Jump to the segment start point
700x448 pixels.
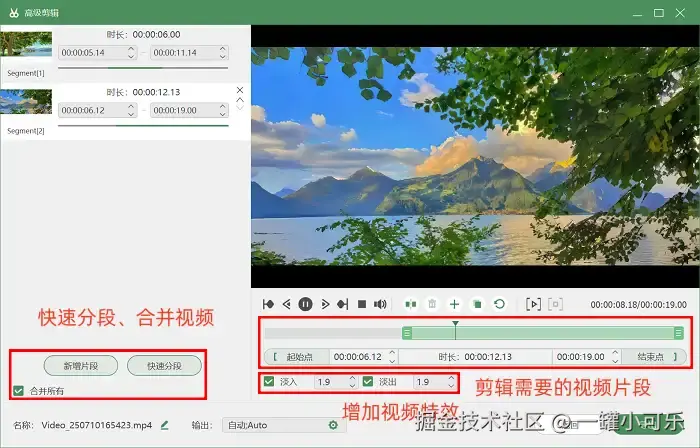268,304
